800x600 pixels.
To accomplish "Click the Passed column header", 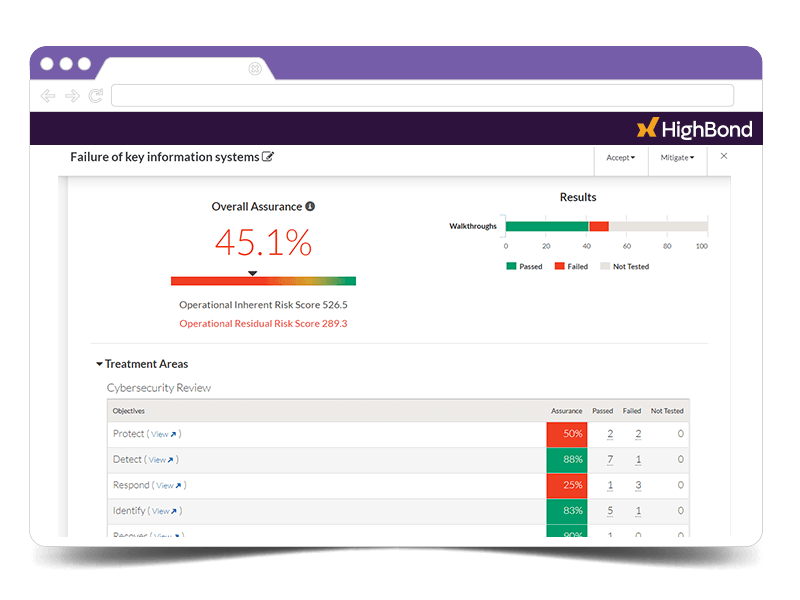I will coord(603,411).
